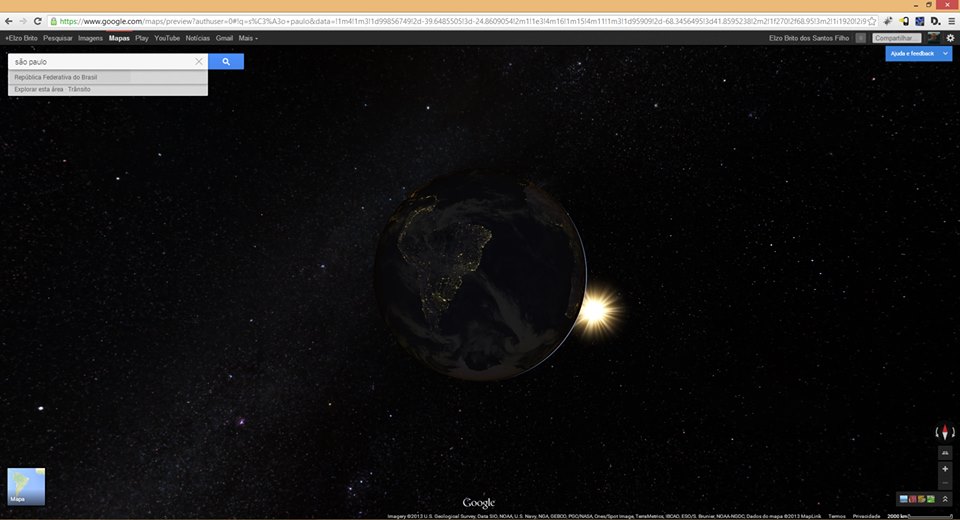The width and height of the screenshot is (960, 520).
Task: Open Google settings gear icon
Action: 950,38
